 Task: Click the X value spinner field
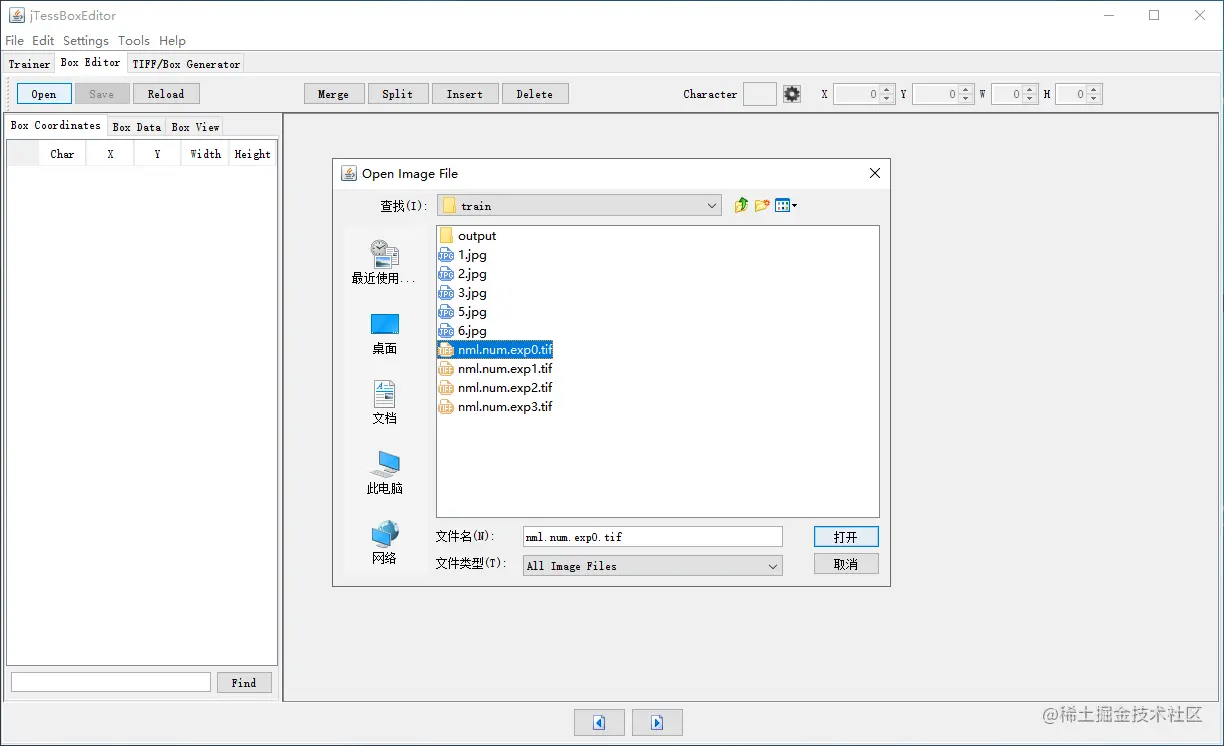(857, 94)
